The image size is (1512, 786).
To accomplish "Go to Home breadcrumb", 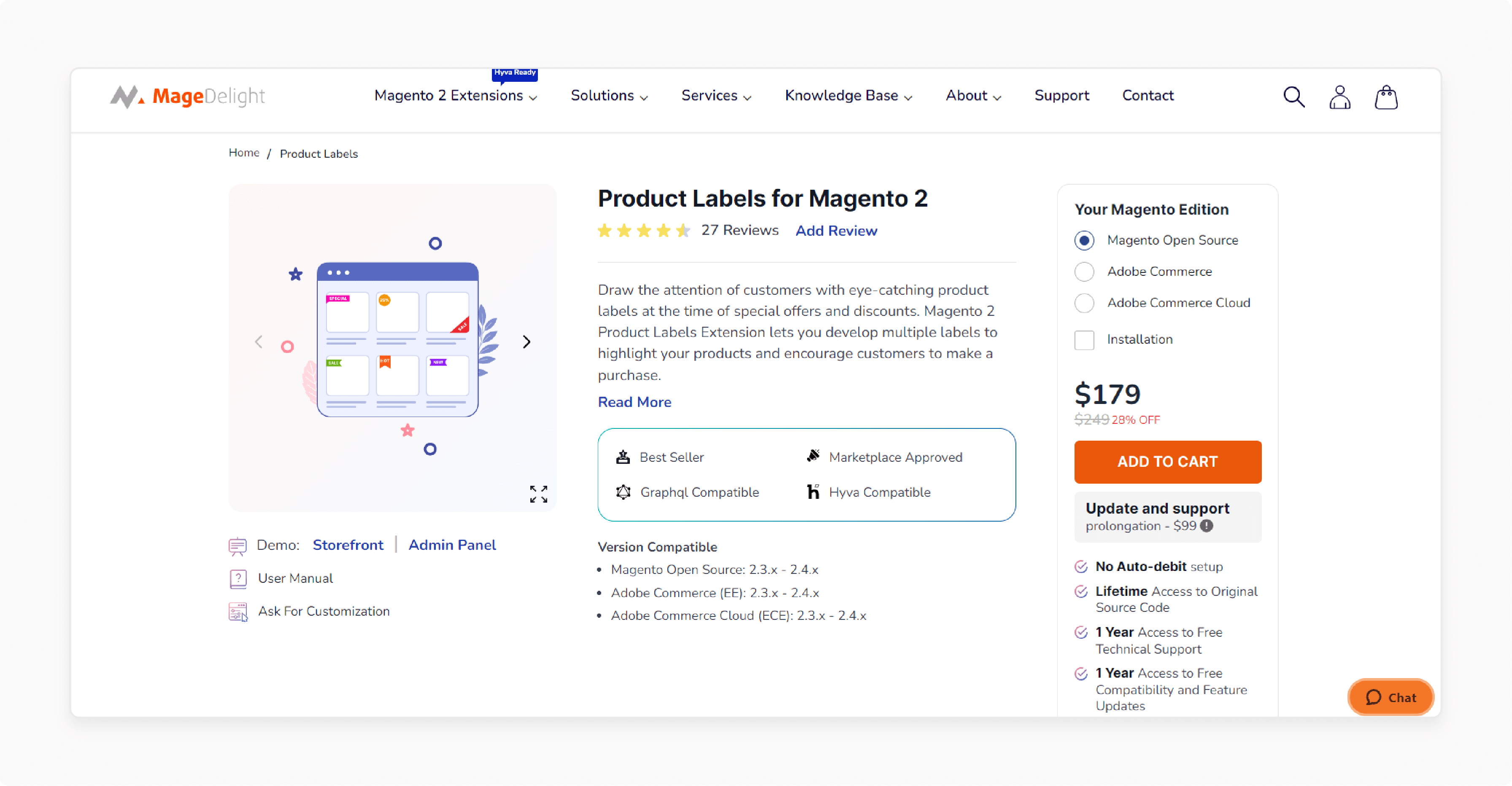I will (244, 153).
